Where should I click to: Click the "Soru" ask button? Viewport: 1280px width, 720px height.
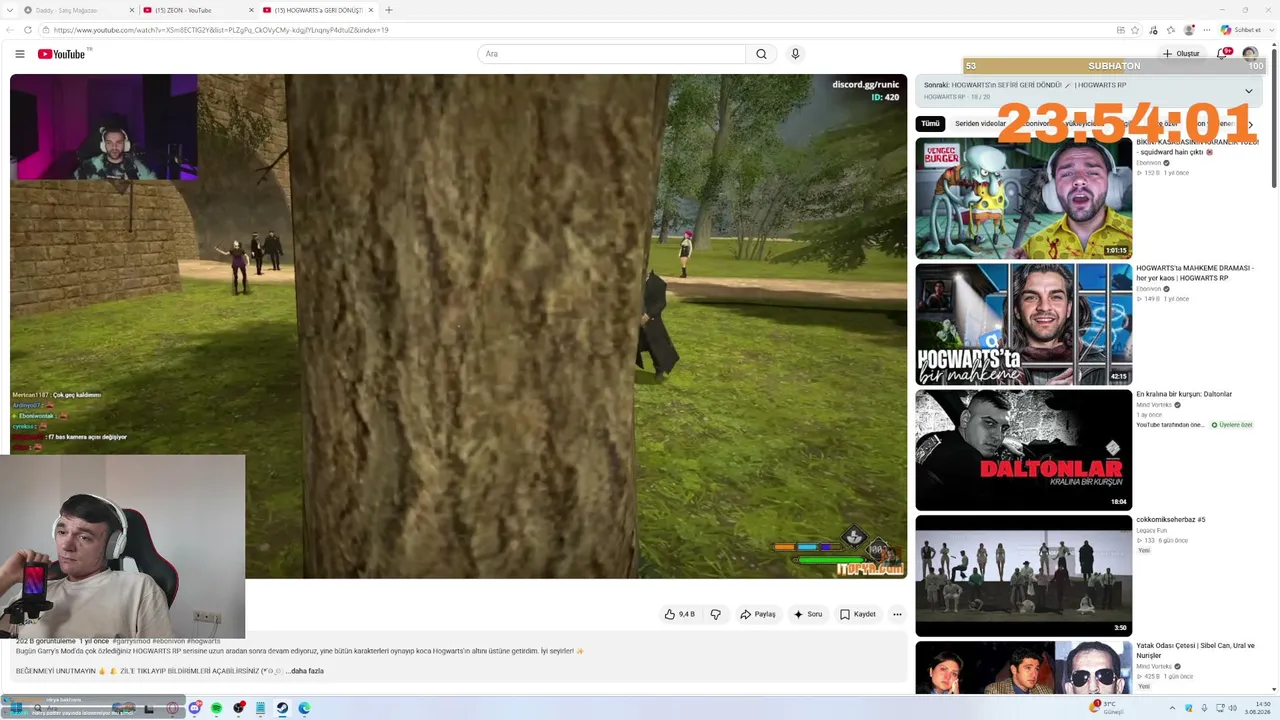tap(808, 614)
